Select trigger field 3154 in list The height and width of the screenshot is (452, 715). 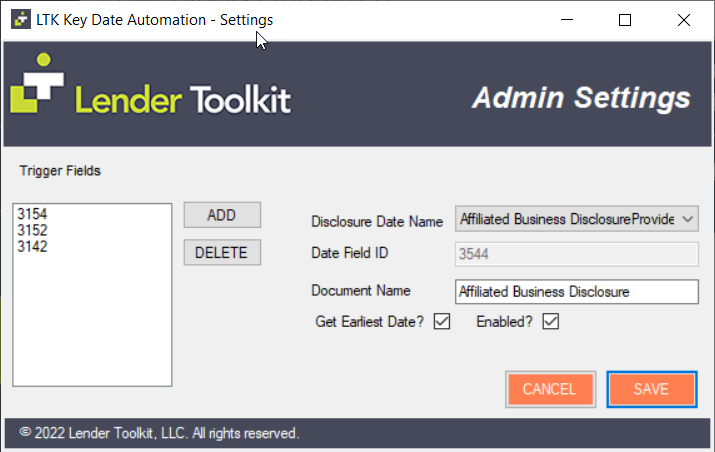[32, 214]
